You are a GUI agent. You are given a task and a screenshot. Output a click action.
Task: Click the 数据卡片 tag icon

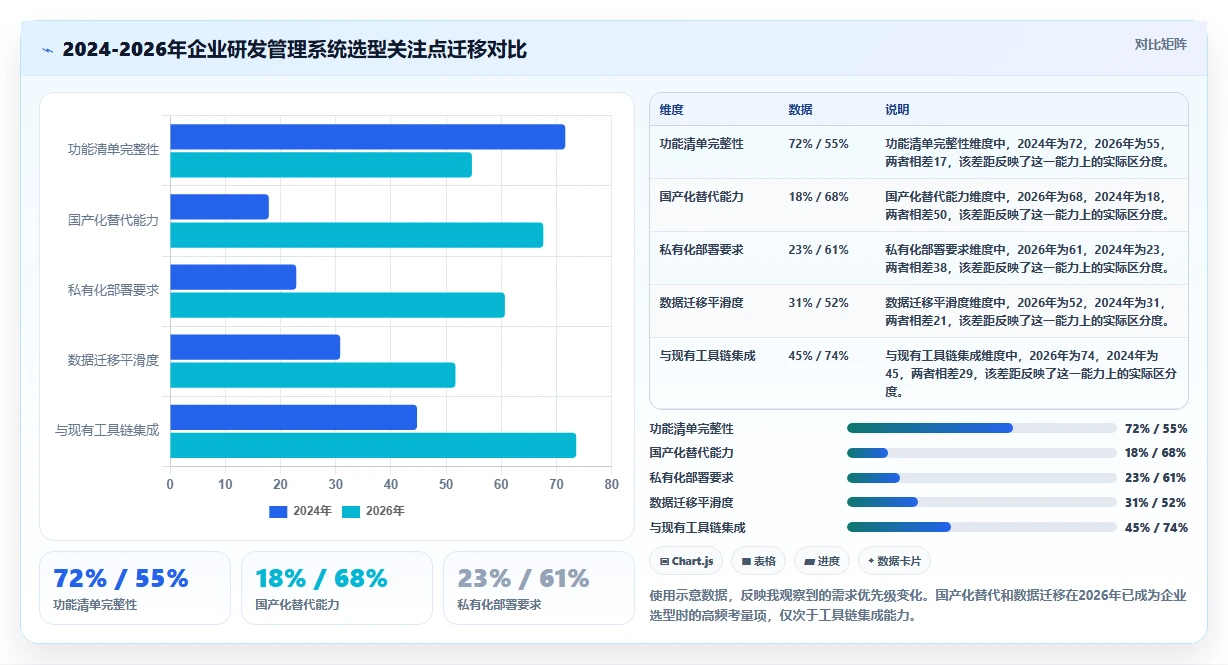pyautogui.click(x=872, y=561)
